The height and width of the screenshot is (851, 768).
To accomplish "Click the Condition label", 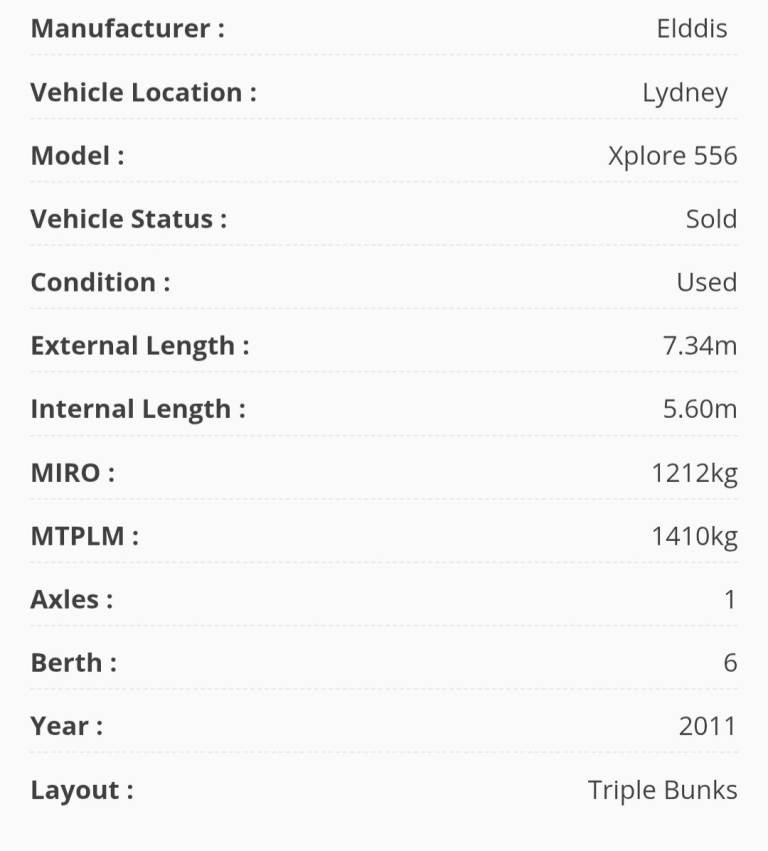I will tap(100, 283).
